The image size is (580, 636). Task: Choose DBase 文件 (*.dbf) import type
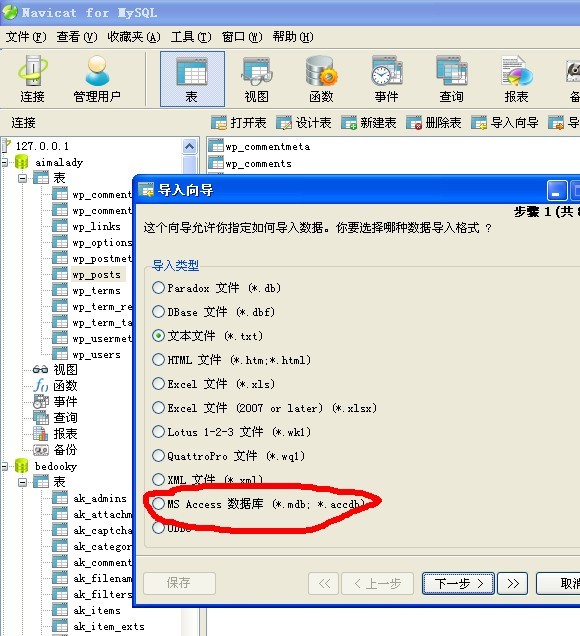click(x=213, y=312)
